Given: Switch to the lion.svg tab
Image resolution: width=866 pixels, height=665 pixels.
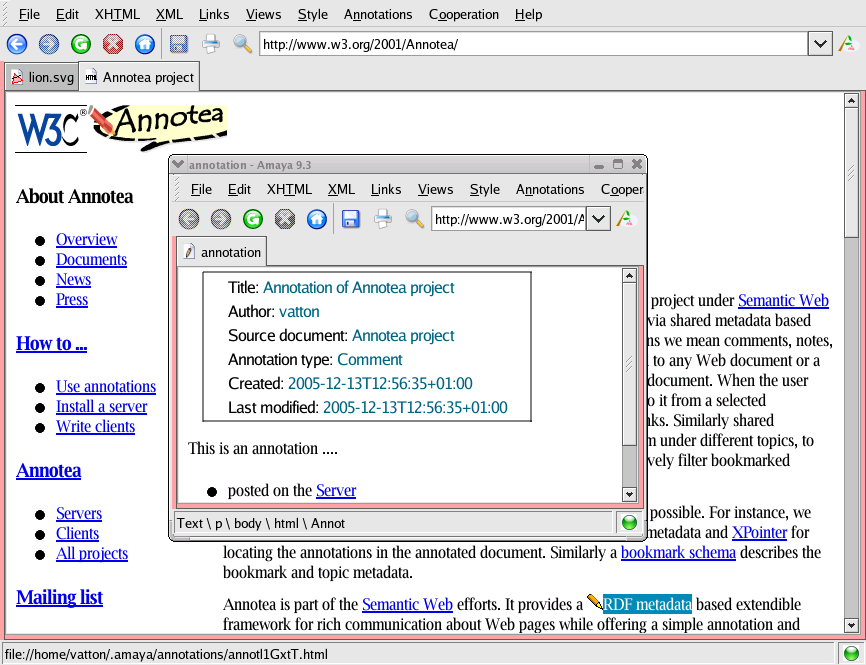Looking at the screenshot, I should pyautogui.click(x=42, y=77).
